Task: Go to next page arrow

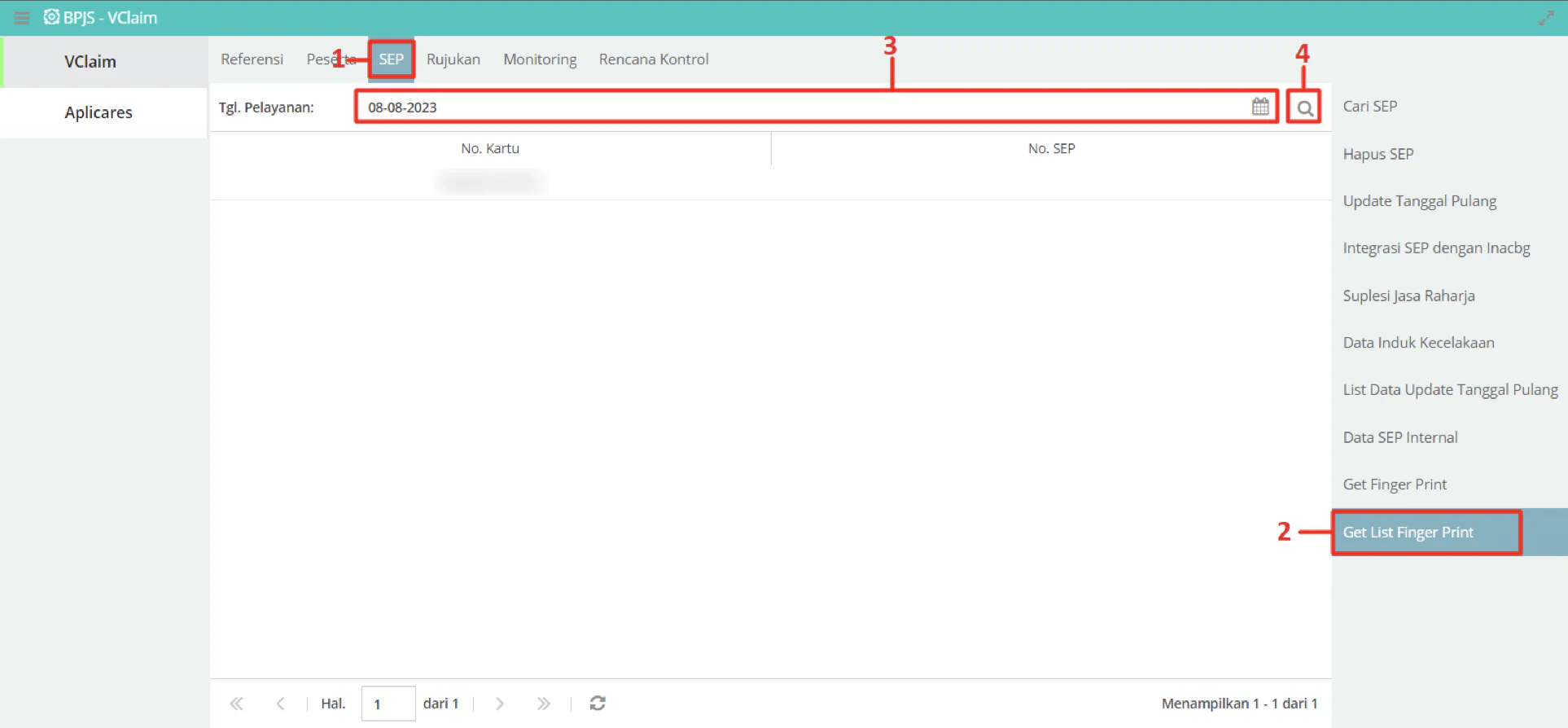Action: tap(500, 704)
